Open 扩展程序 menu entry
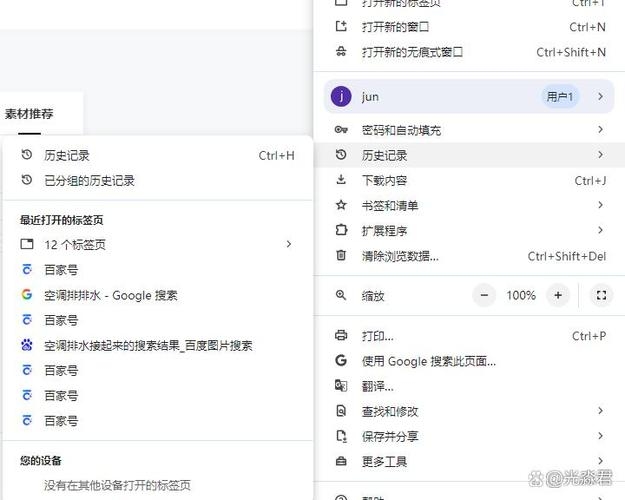The image size is (625, 500). click(x=470, y=230)
